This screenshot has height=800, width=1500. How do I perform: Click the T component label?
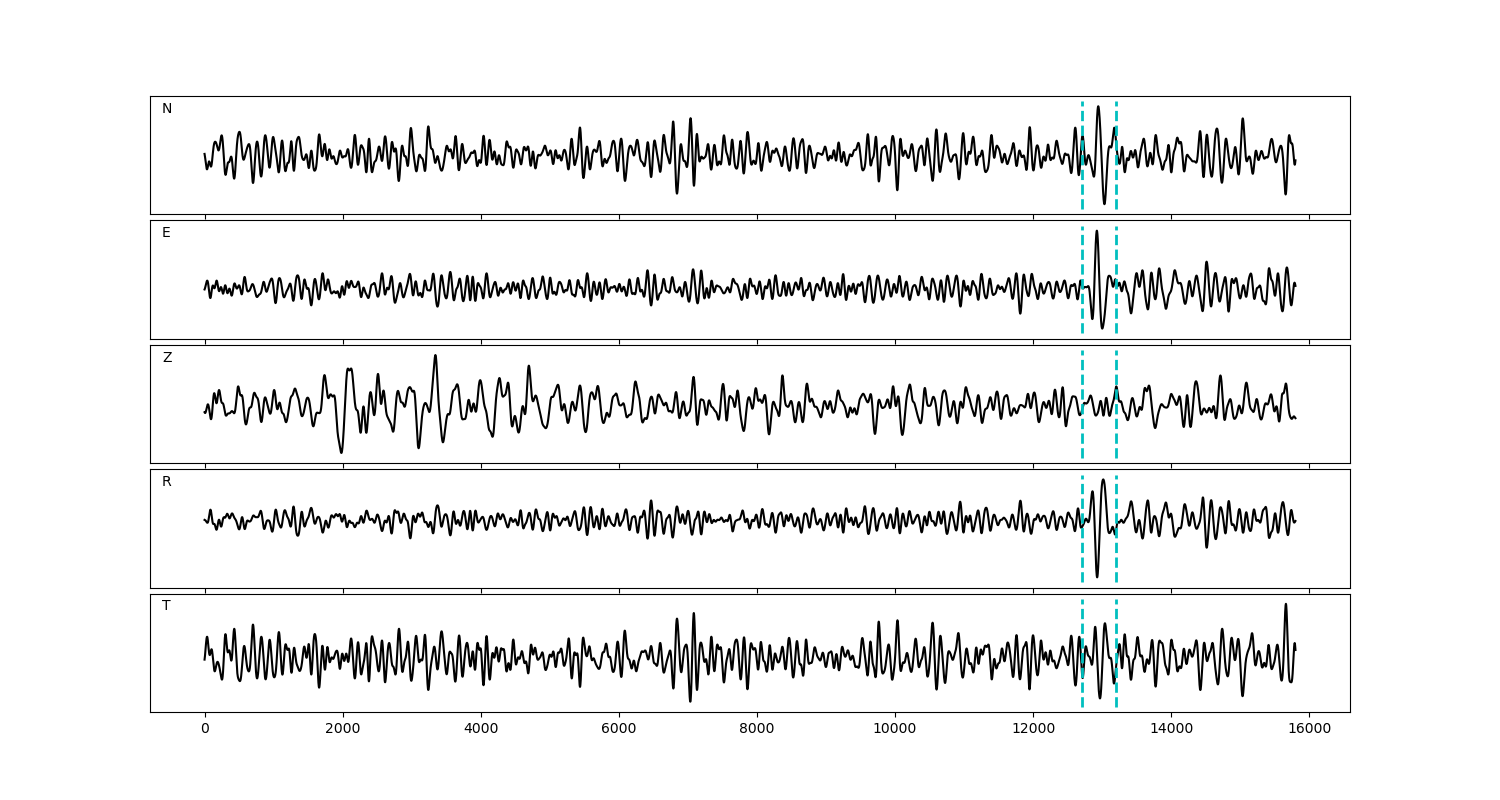click(x=166, y=606)
